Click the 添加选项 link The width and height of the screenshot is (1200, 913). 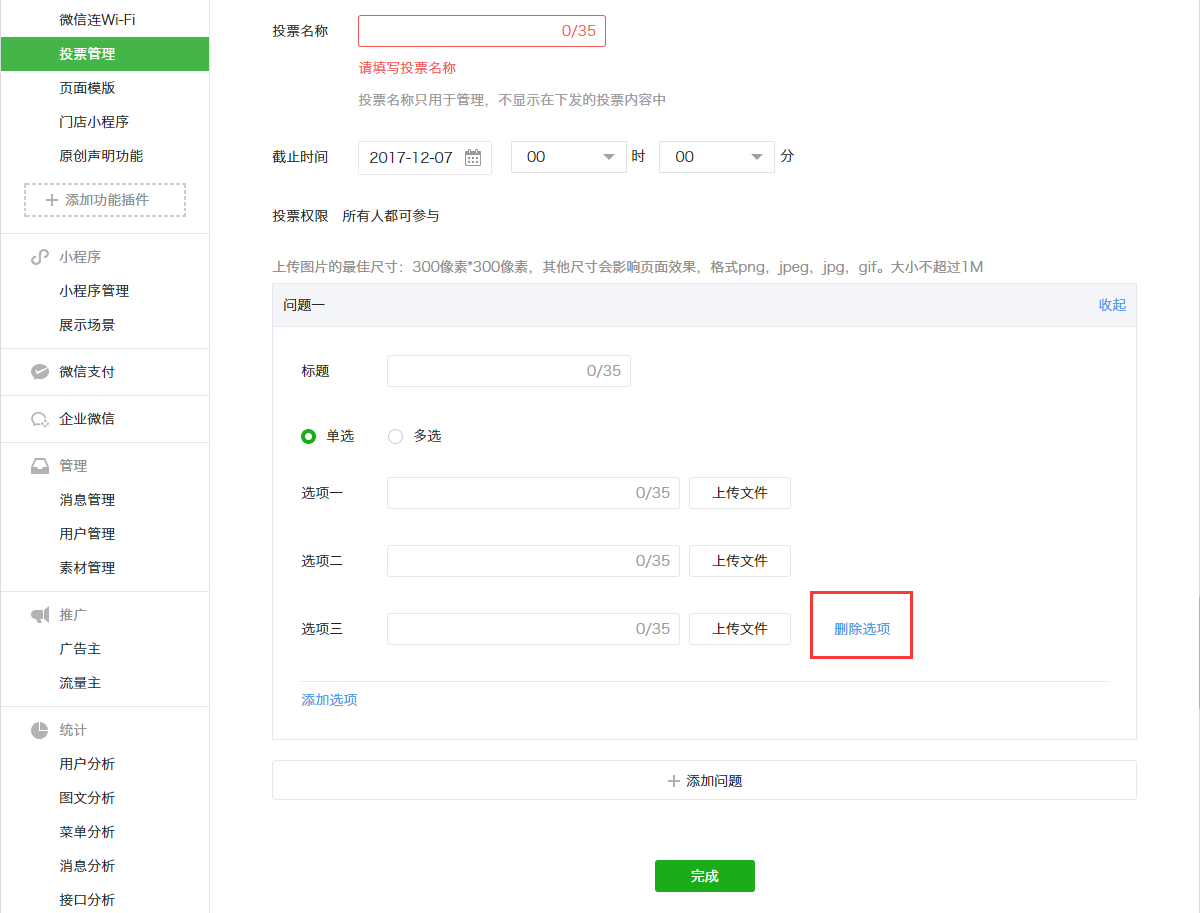click(x=330, y=700)
